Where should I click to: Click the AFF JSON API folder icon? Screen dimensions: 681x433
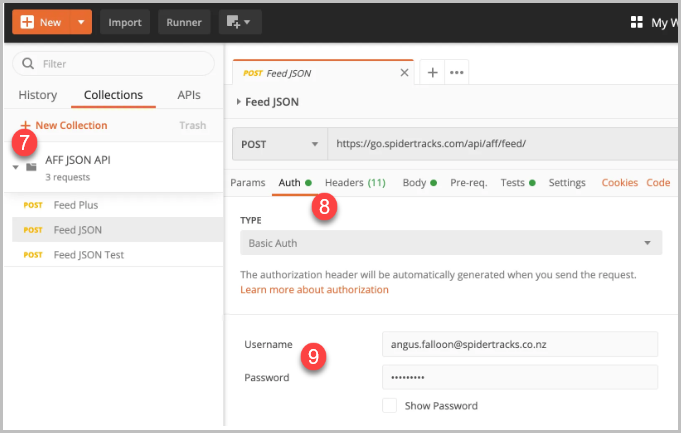(31, 167)
